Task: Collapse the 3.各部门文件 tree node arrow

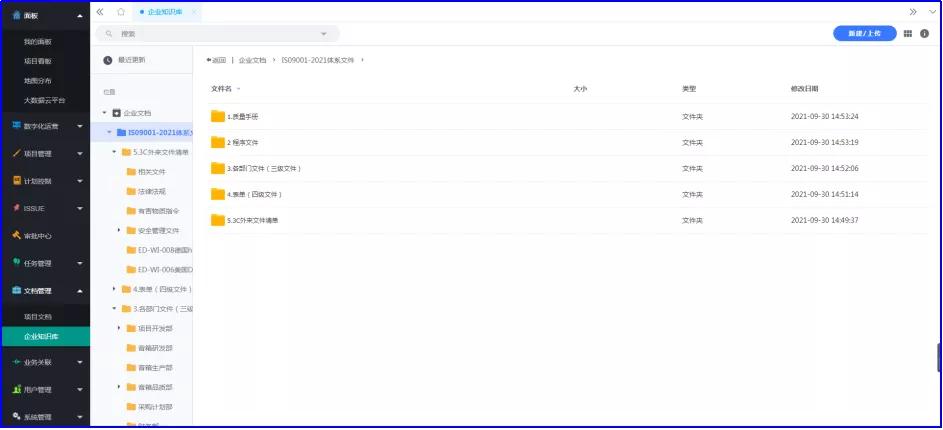Action: (114, 309)
